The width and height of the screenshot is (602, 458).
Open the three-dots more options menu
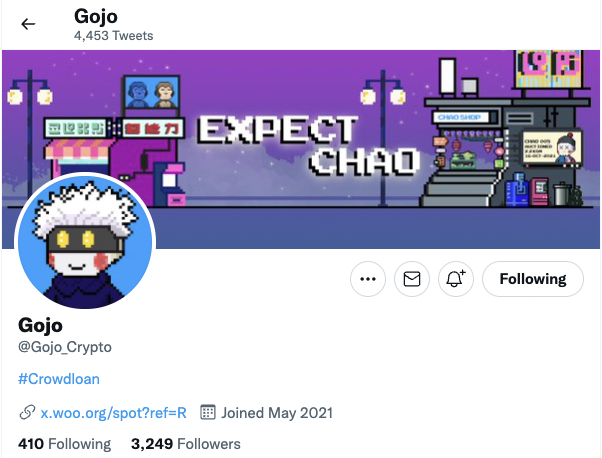368,279
